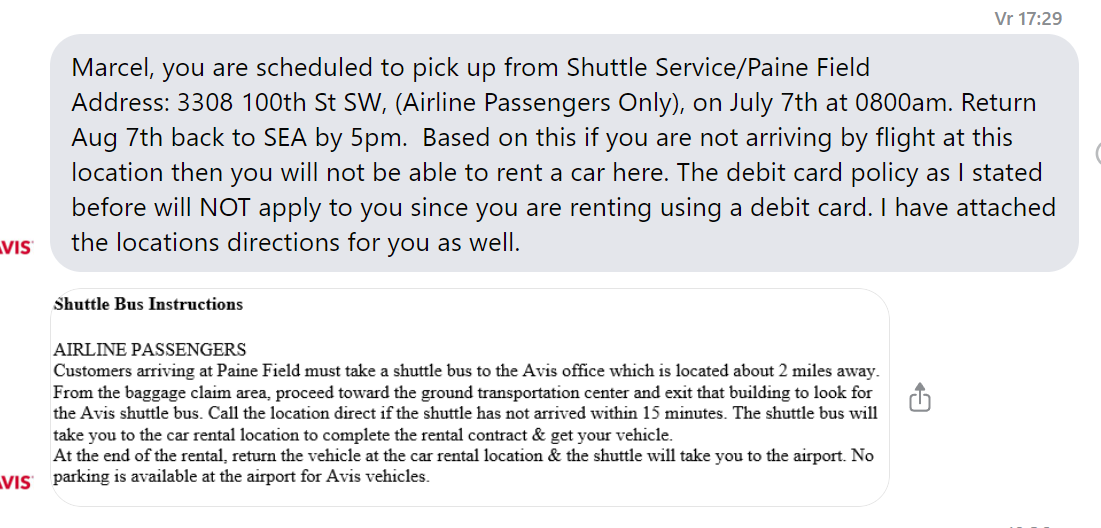Viewport: 1101px width, 528px height.
Task: Click the "AIRLINE PASSENGERS" heading in the attachment
Action: (x=149, y=350)
